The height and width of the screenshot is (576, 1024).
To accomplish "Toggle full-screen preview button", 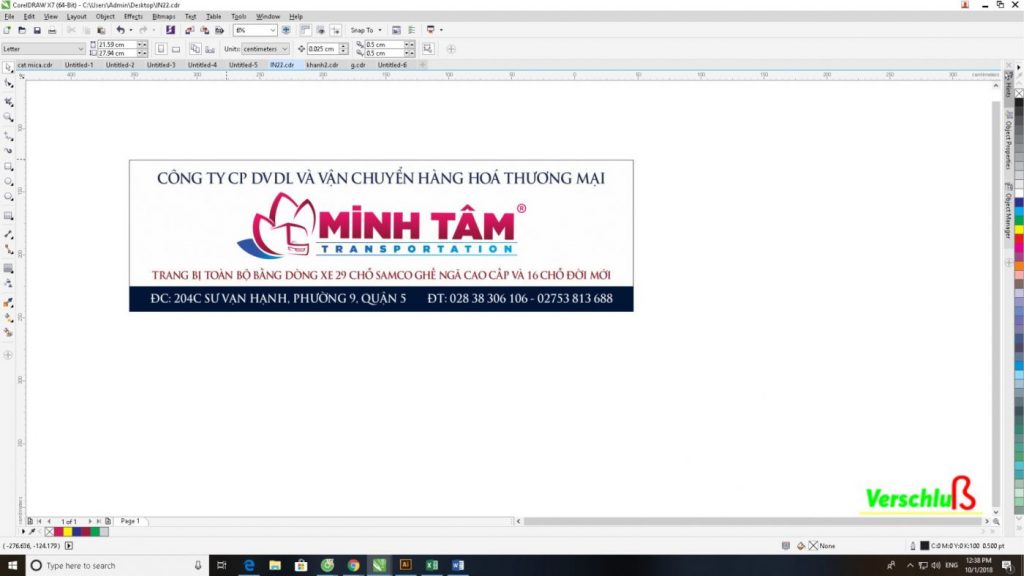I will [x=286, y=30].
